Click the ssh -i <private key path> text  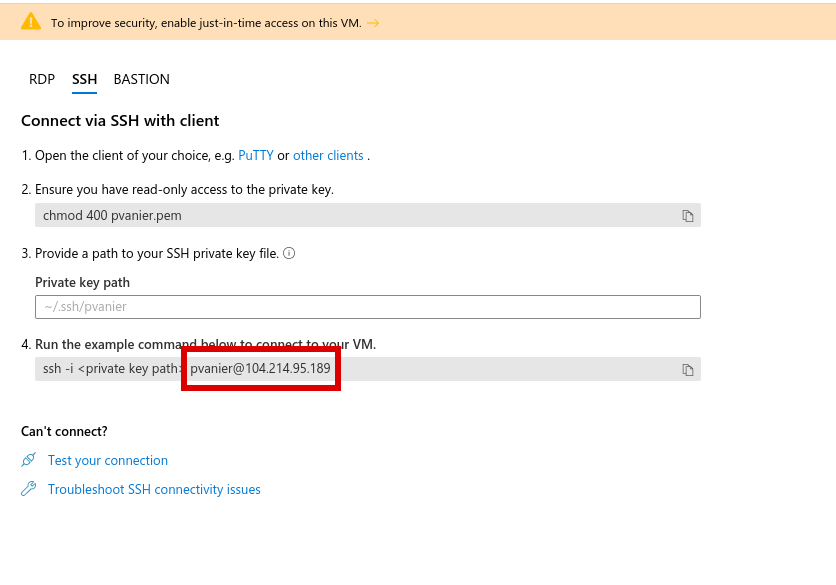(112, 368)
